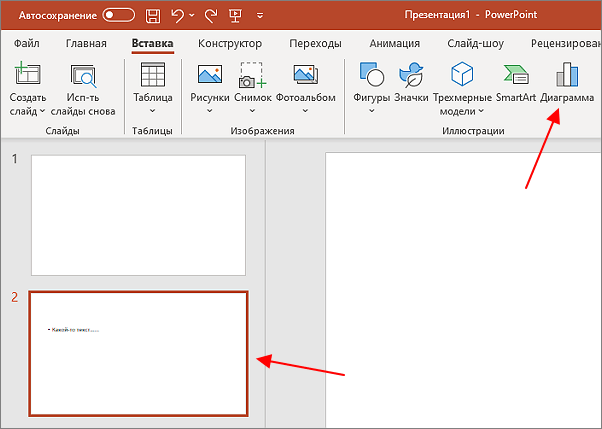Open the Undo history dropdown arrow
Viewport: 602px width, 429px height.
point(192,16)
